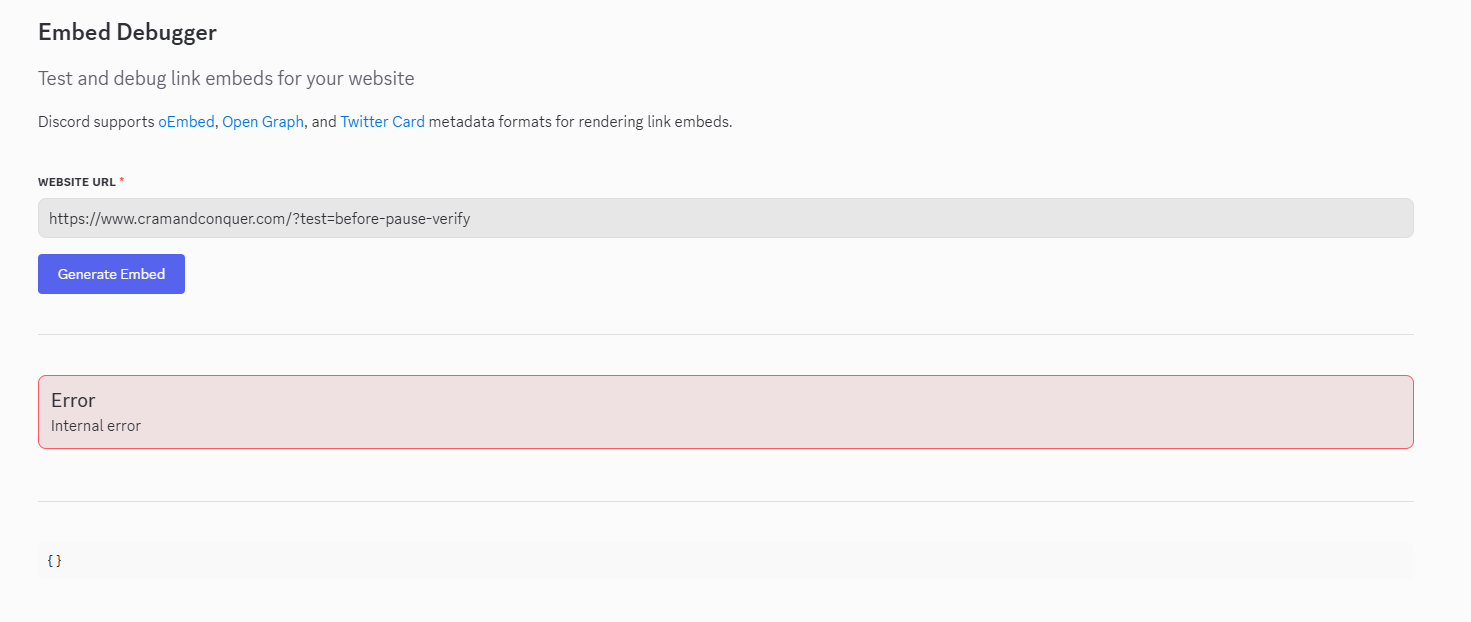1471x622 pixels.
Task: Click the Generate Embed button
Action: [111, 274]
